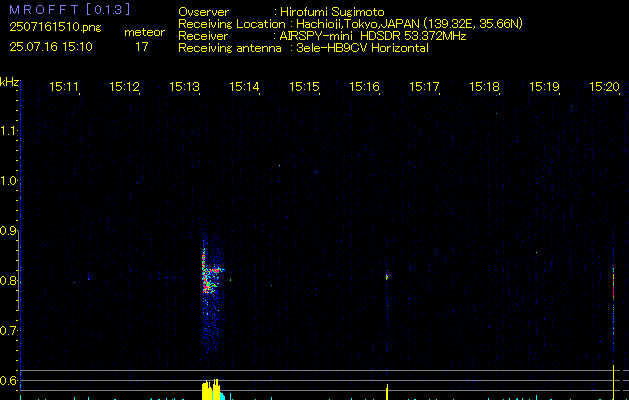Image resolution: width=629 pixels, height=400 pixels.
Task: Select the 1.0 kHz frequency label
Action: click(9, 181)
